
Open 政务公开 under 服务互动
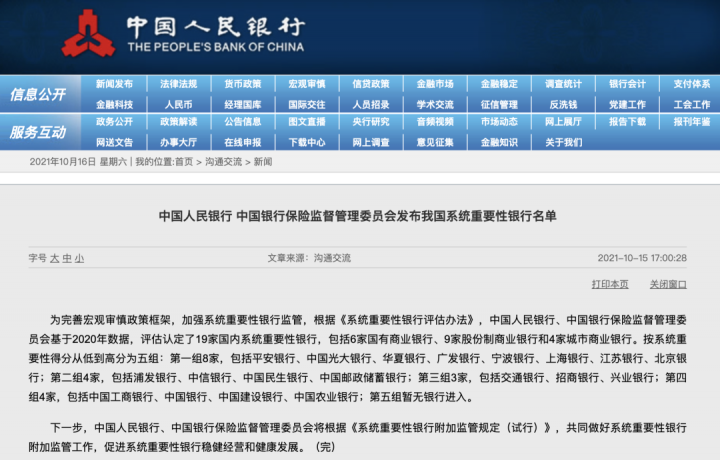114,122
